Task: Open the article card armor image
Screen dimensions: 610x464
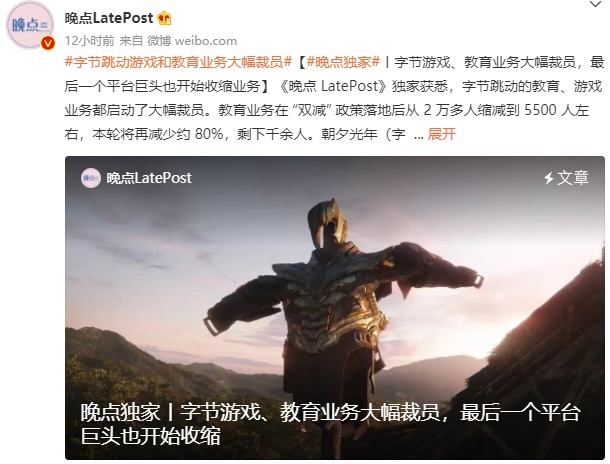Action: point(335,307)
